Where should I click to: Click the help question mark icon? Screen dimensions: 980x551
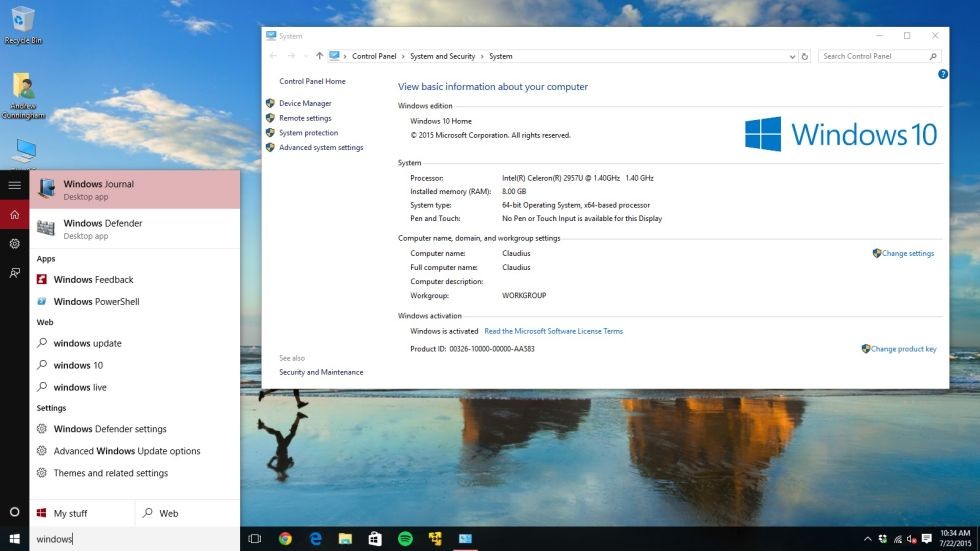pyautogui.click(x=942, y=74)
